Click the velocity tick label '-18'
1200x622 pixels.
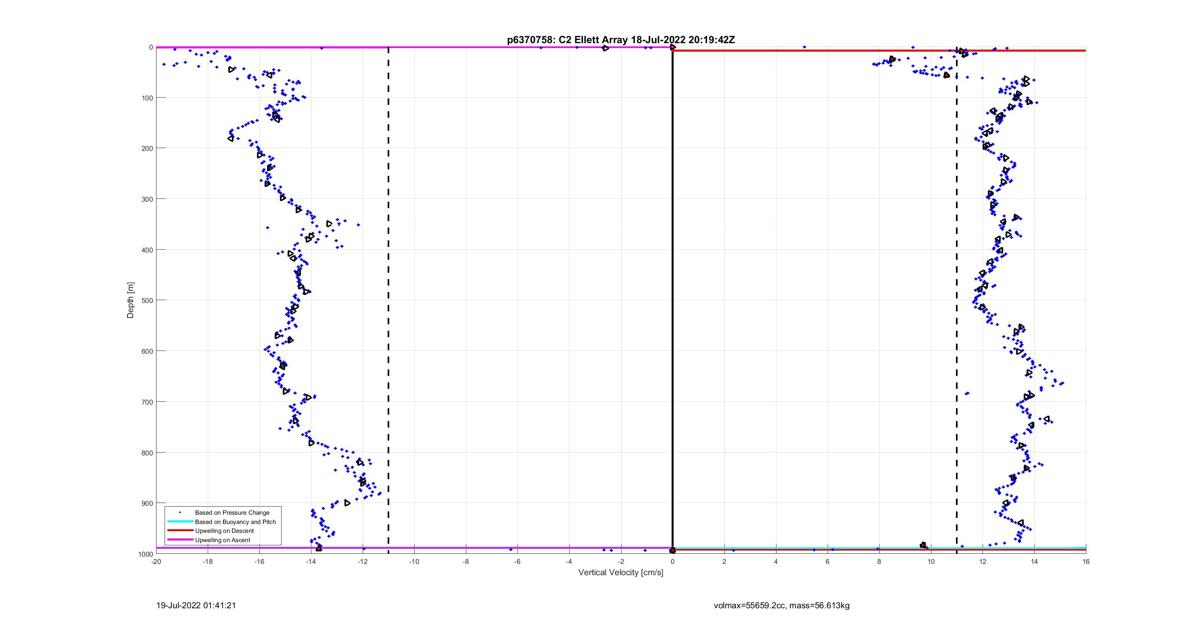[x=208, y=561]
